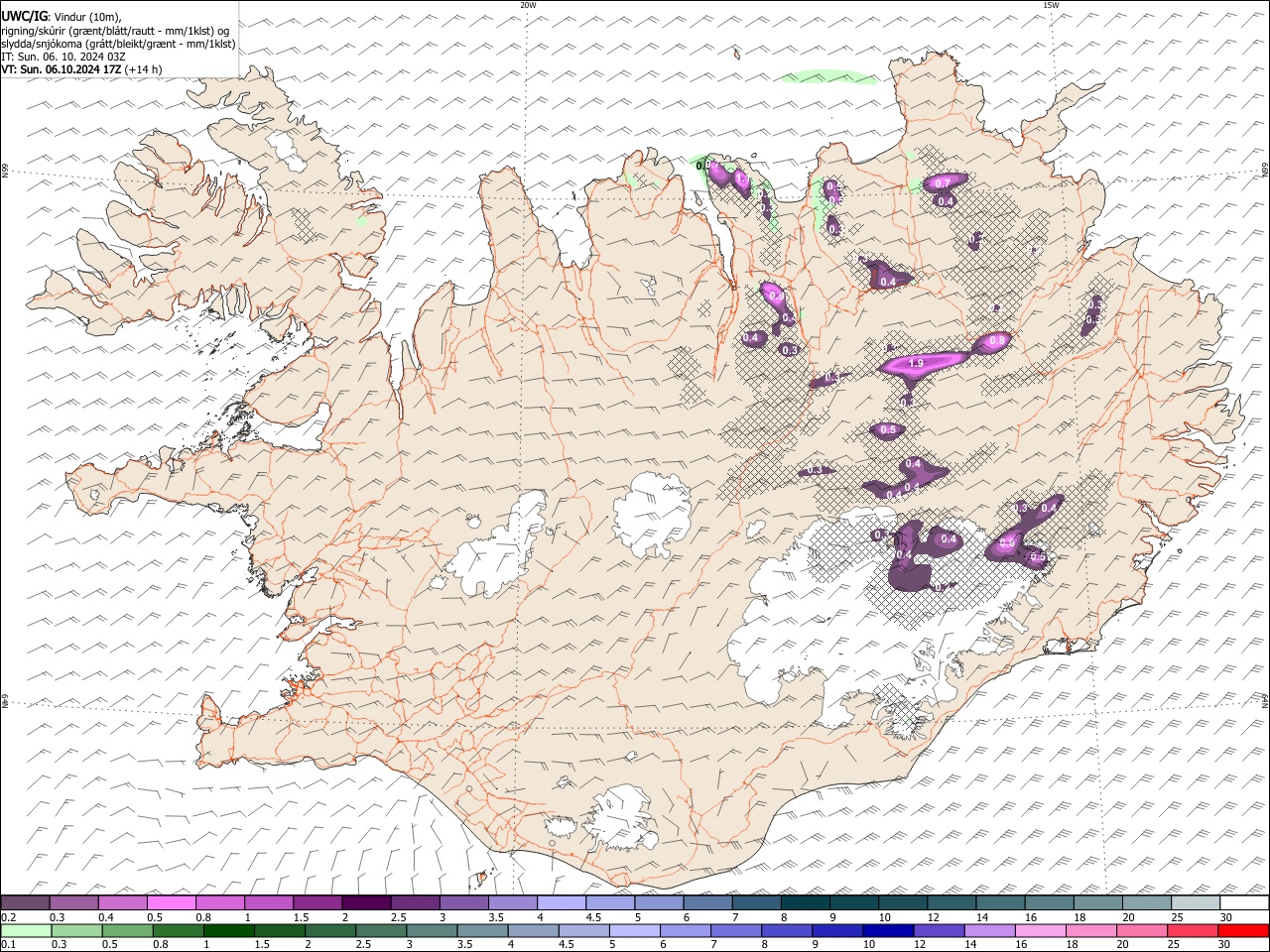Click the '0.7' precipitation value in the north
The height and width of the screenshot is (952, 1270).
(943, 183)
